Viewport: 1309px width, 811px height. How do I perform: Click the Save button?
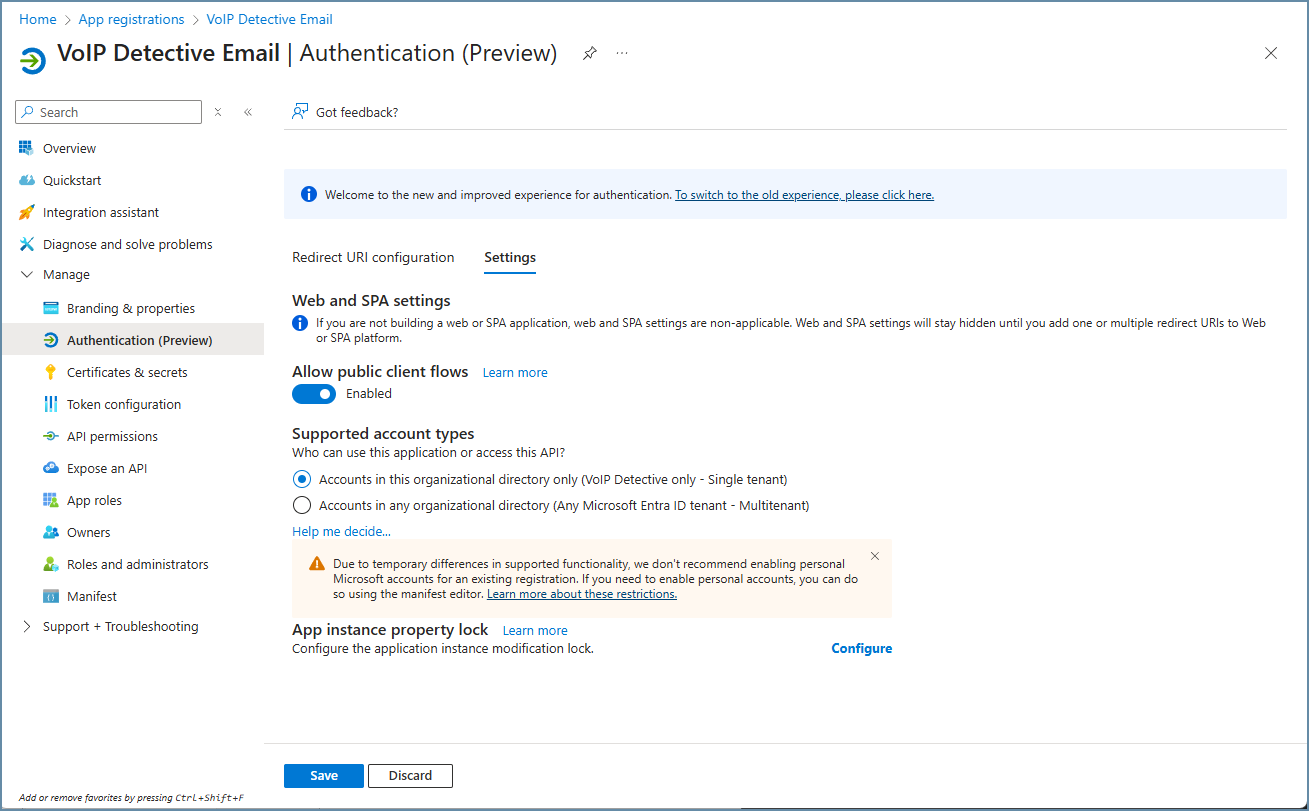(324, 776)
